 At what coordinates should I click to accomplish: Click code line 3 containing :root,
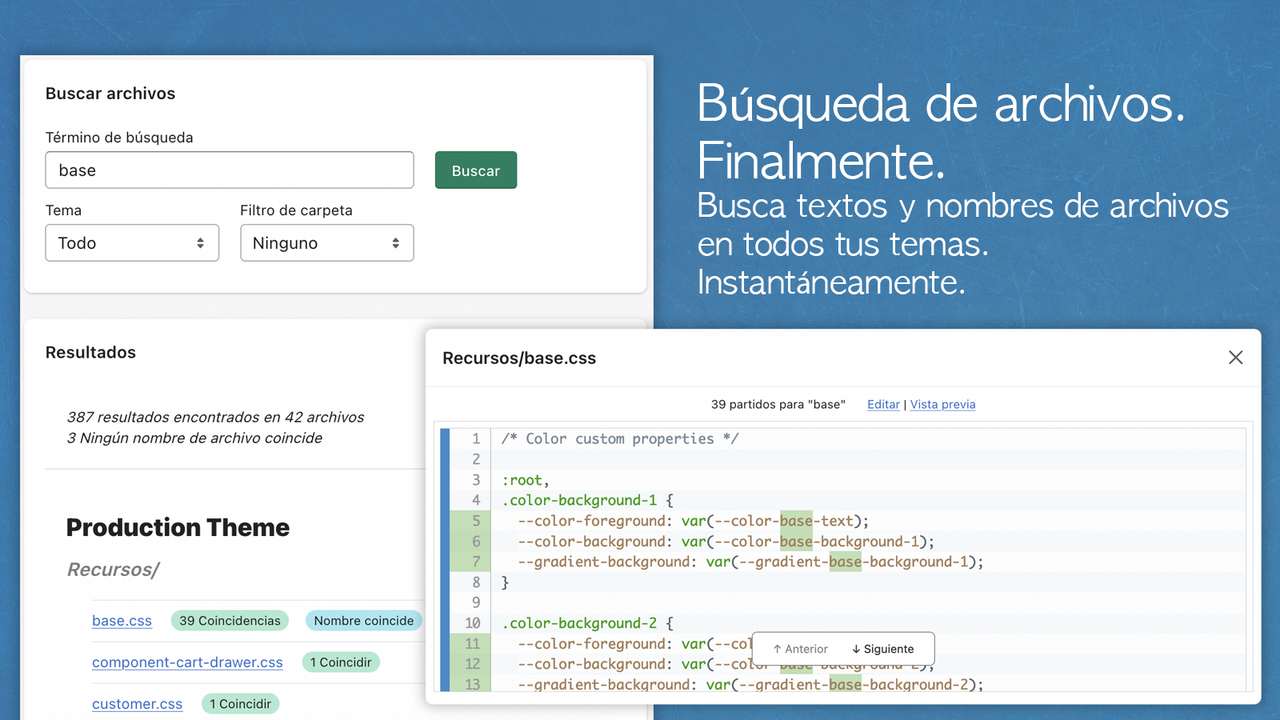(x=526, y=480)
